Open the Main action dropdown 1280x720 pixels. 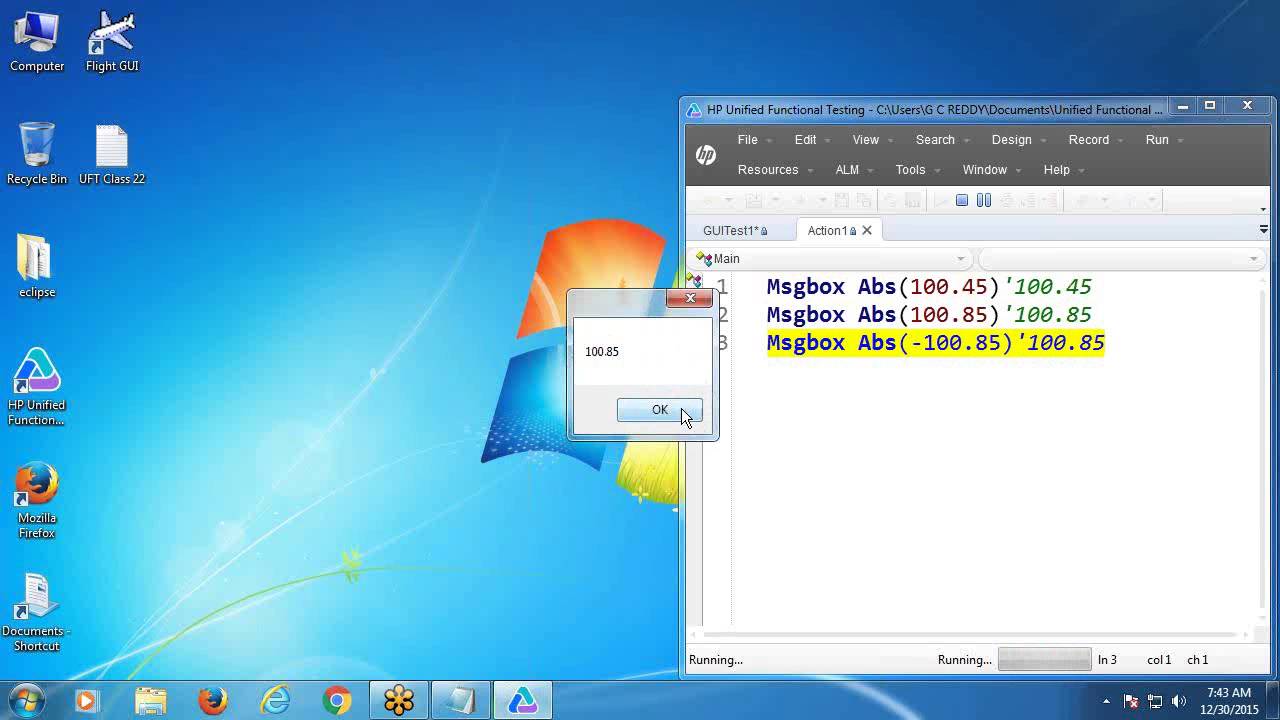coord(832,259)
